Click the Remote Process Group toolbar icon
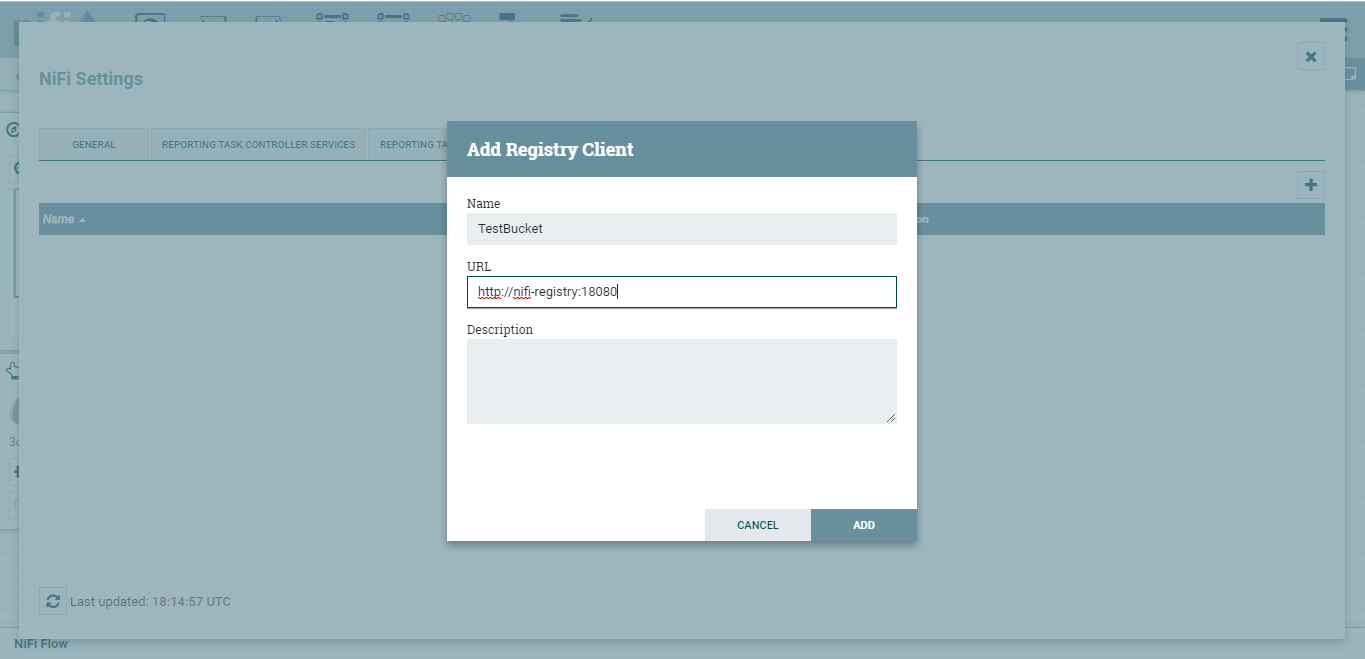This screenshot has width=1365, height=659. coord(393,17)
